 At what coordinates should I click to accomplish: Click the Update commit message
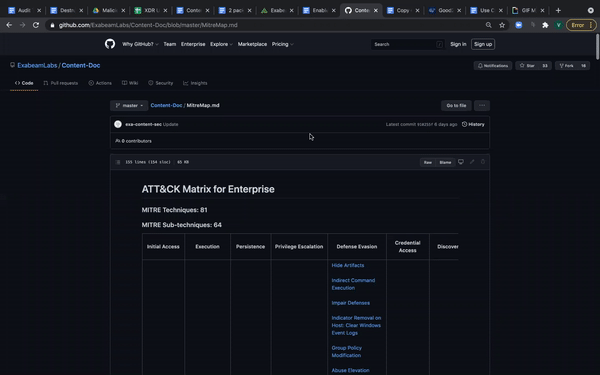170,124
